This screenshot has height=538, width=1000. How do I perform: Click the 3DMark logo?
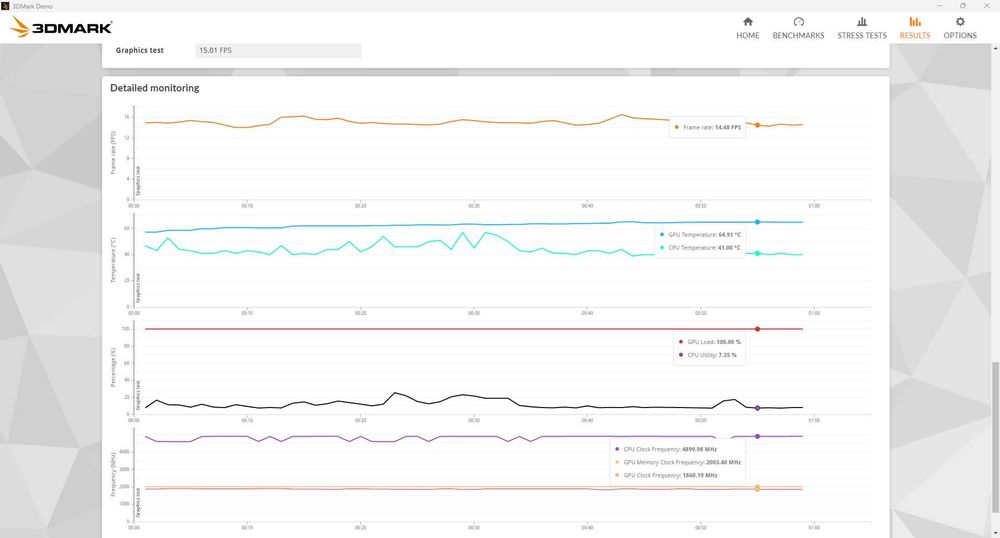tap(61, 27)
